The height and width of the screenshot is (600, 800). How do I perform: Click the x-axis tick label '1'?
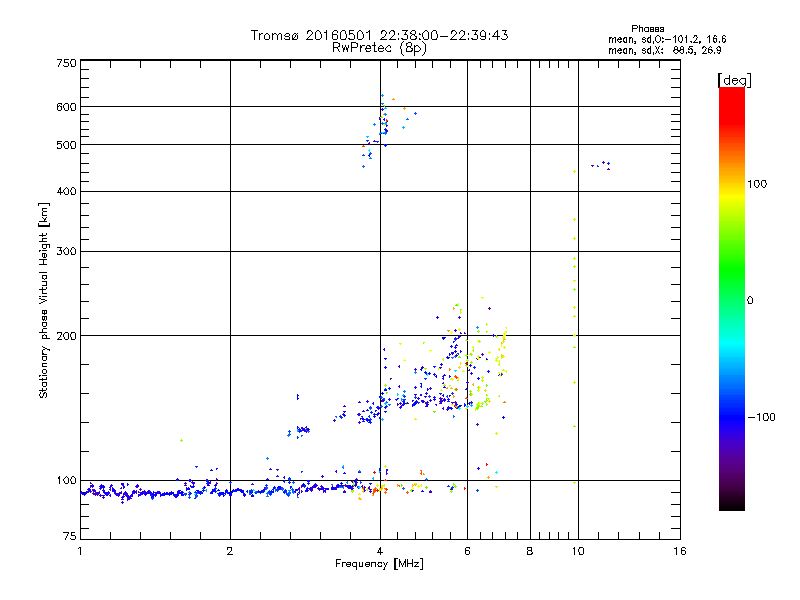pos(80,551)
